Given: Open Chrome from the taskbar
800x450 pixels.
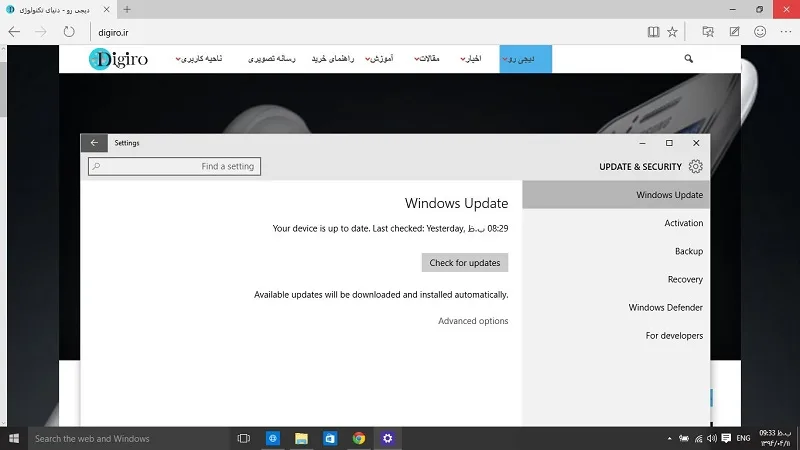Looking at the screenshot, I should pyautogui.click(x=359, y=438).
